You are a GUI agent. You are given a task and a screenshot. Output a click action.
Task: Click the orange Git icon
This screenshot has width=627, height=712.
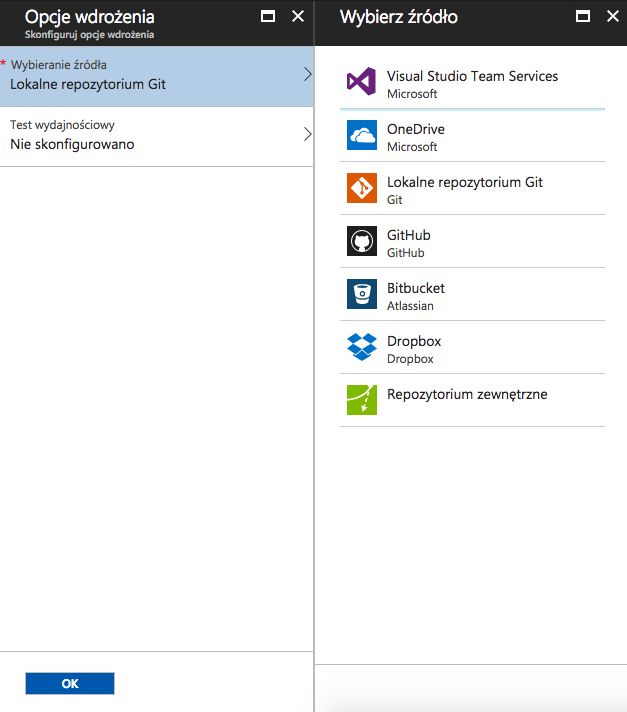click(x=361, y=188)
